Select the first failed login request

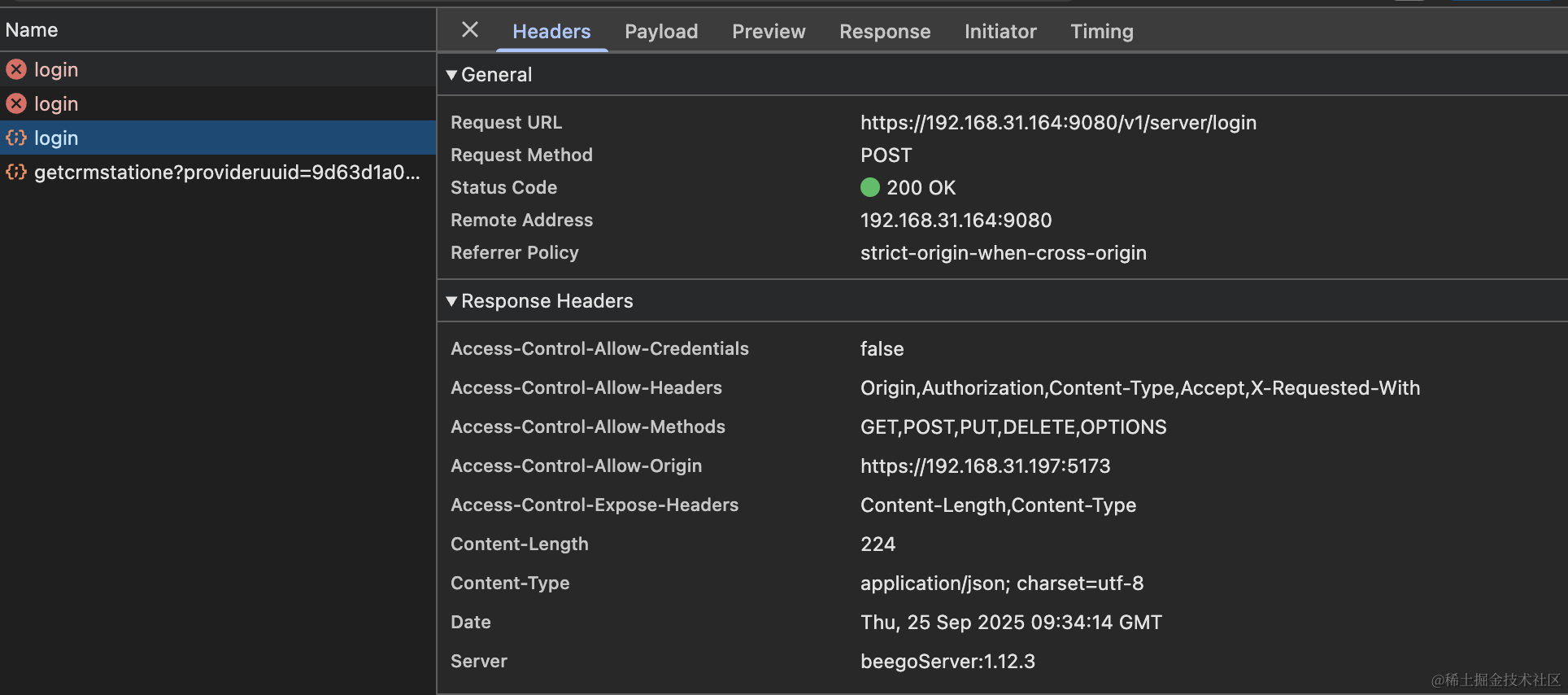(x=56, y=70)
